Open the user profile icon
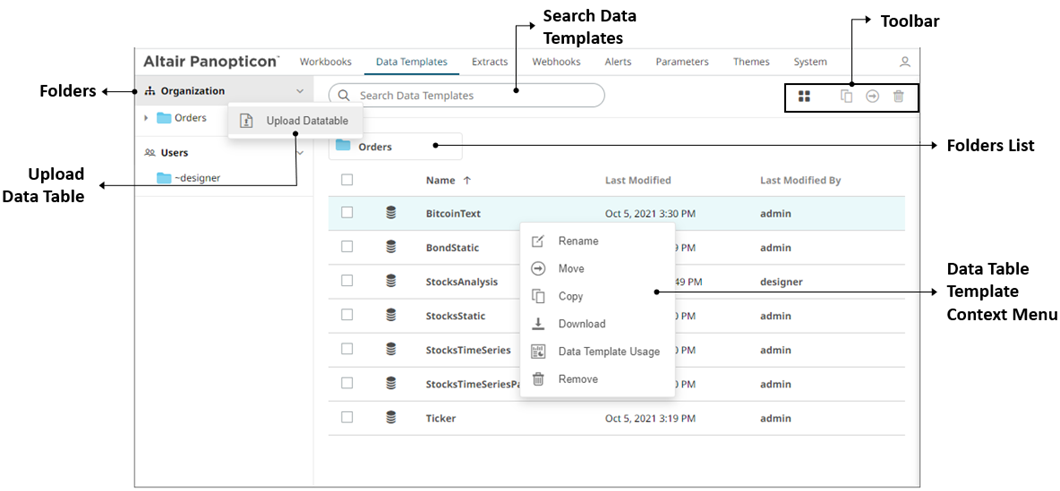 pos(905,62)
